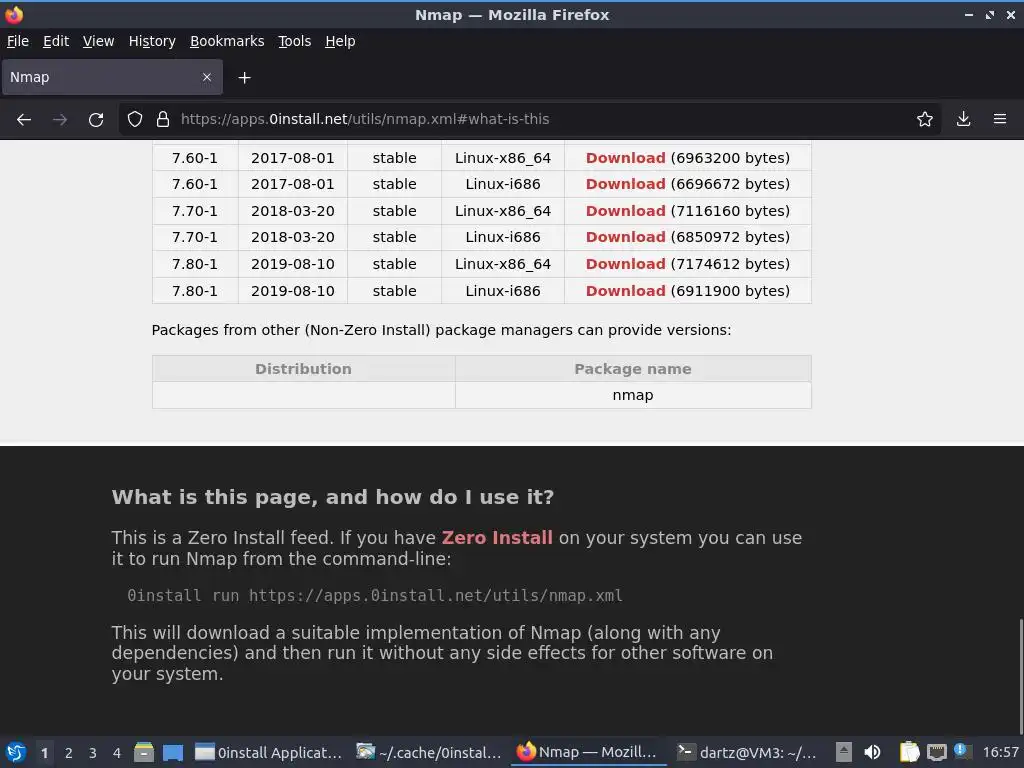Download 7.80-1 Linux-x86_64 package
Viewport: 1024px width, 768px height.
[x=625, y=264]
